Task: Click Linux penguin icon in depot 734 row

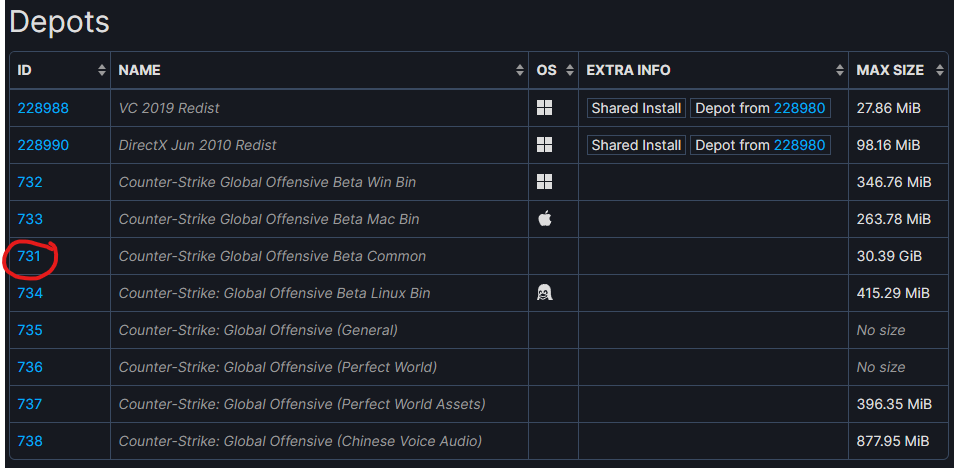Action: click(544, 293)
